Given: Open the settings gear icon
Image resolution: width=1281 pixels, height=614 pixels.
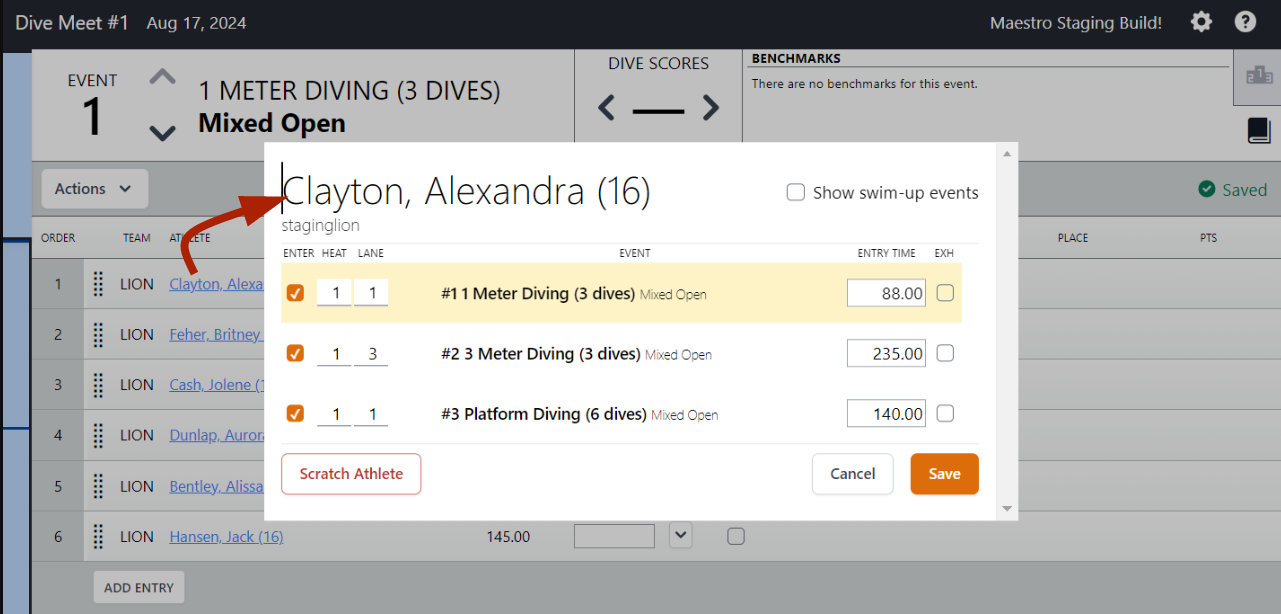Looking at the screenshot, I should pyautogui.click(x=1201, y=22).
